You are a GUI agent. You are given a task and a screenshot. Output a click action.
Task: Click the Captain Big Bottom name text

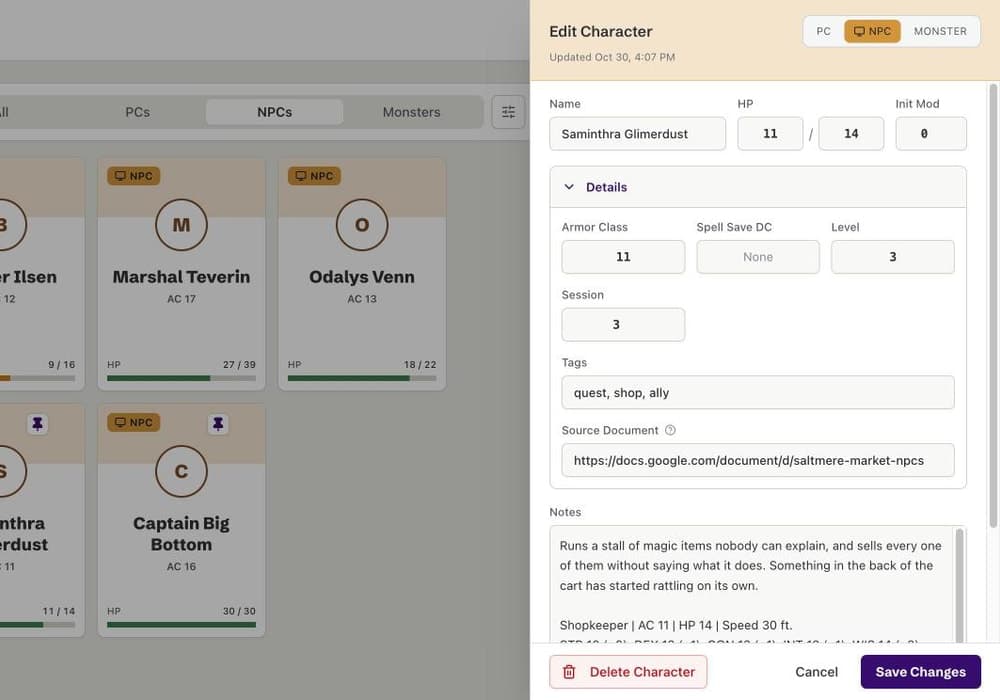(x=182, y=534)
